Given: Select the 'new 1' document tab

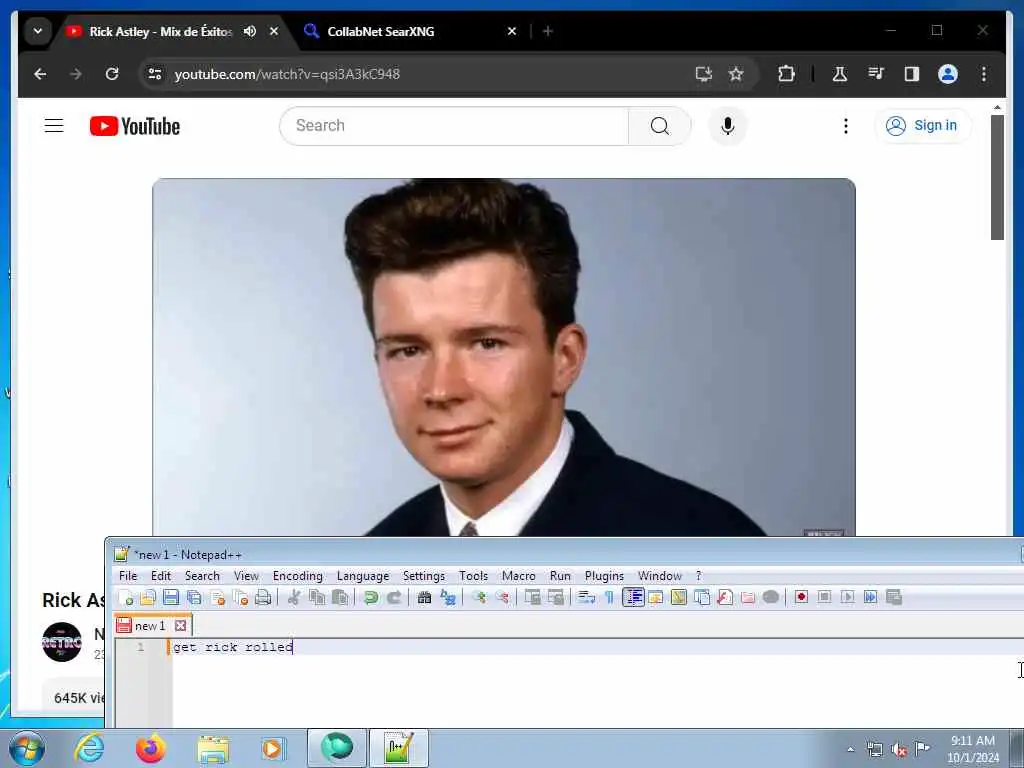Looking at the screenshot, I should (150, 626).
